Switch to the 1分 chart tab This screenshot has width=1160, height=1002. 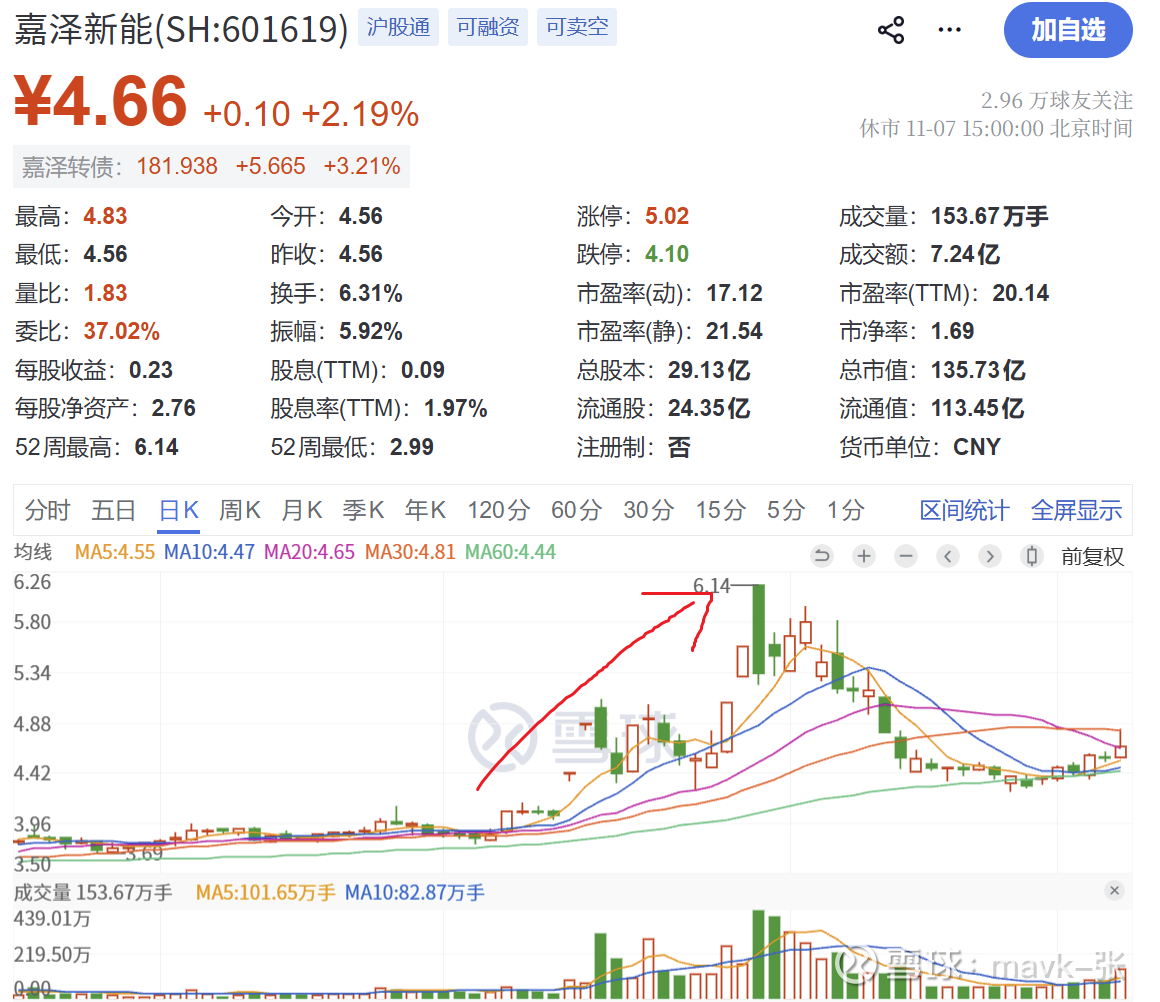(846, 510)
